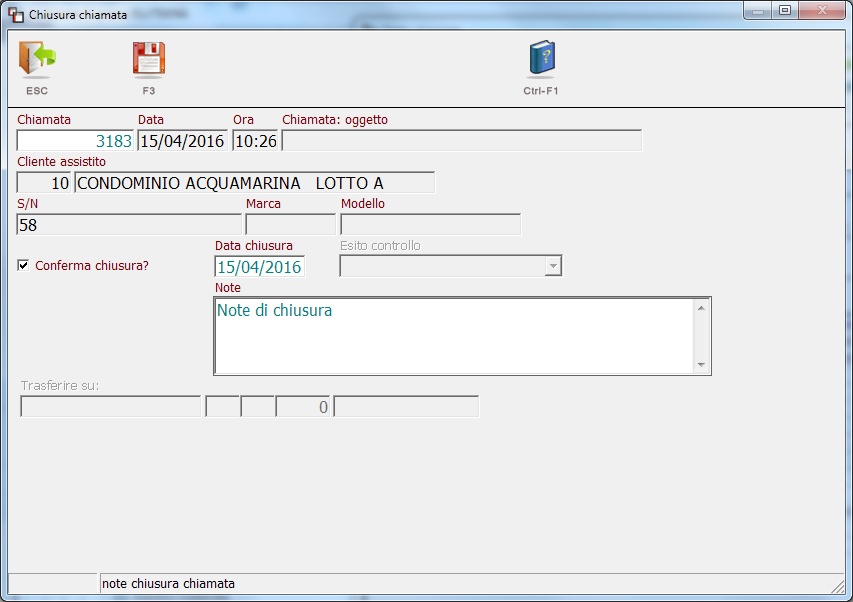Maximize the Chiusura chiamata window
Viewport: 853px width, 602px height.
click(785, 11)
